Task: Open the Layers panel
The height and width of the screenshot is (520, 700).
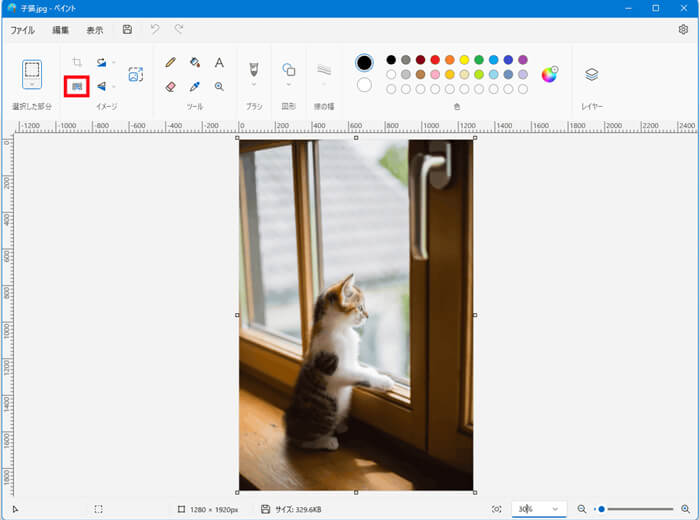Action: click(x=591, y=75)
